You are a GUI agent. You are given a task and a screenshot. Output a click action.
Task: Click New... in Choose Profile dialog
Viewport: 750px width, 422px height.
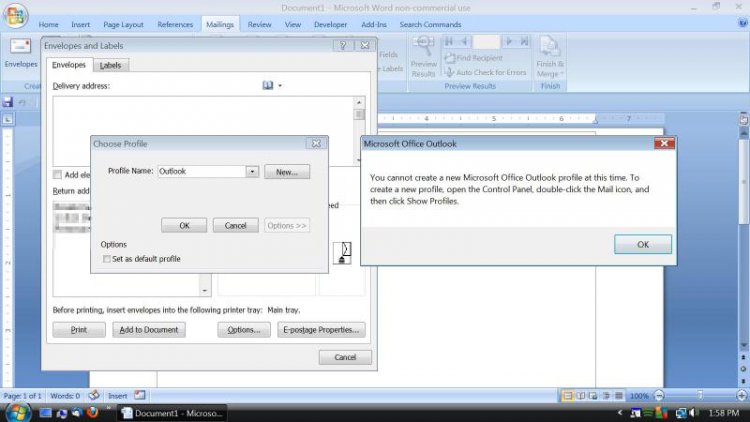(287, 172)
